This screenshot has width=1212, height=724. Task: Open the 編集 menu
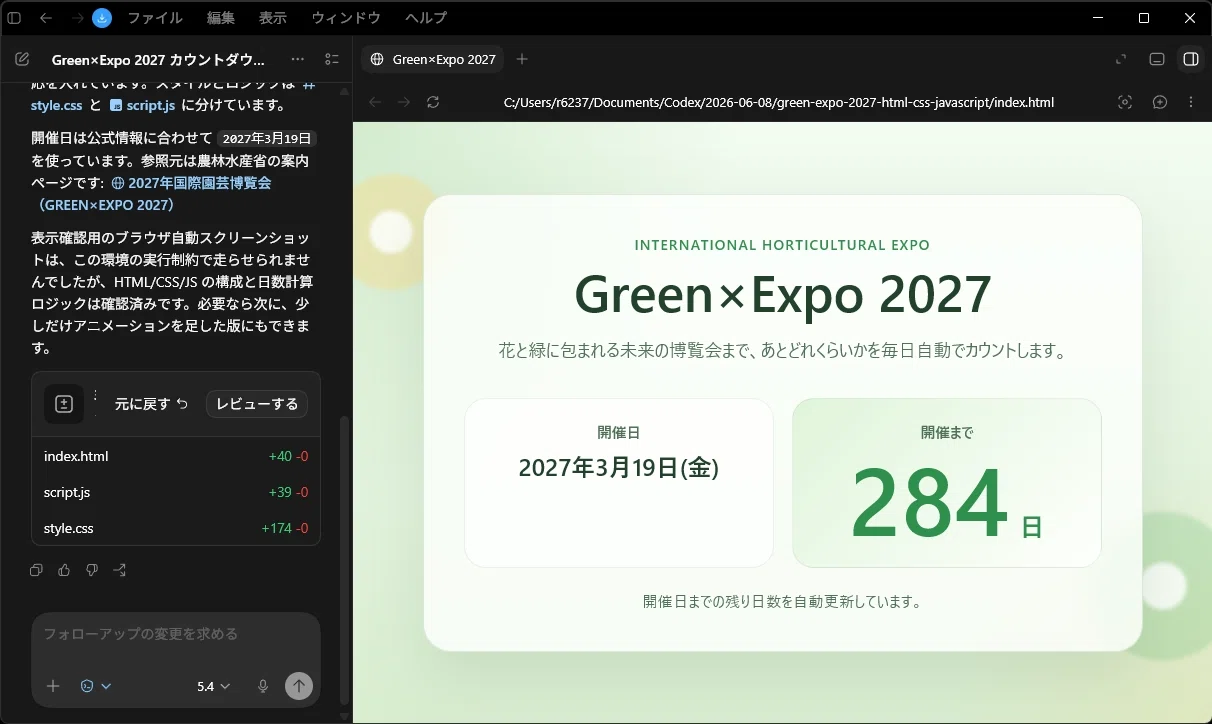pyautogui.click(x=221, y=18)
